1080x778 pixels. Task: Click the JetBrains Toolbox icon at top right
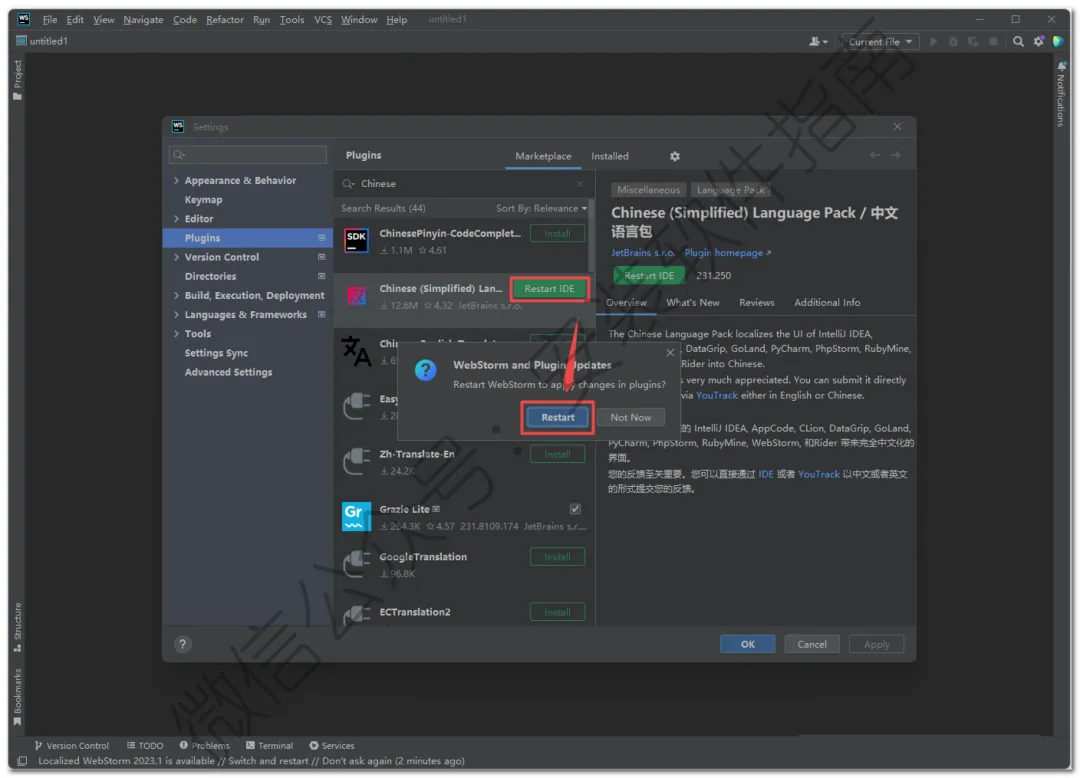tap(1058, 41)
